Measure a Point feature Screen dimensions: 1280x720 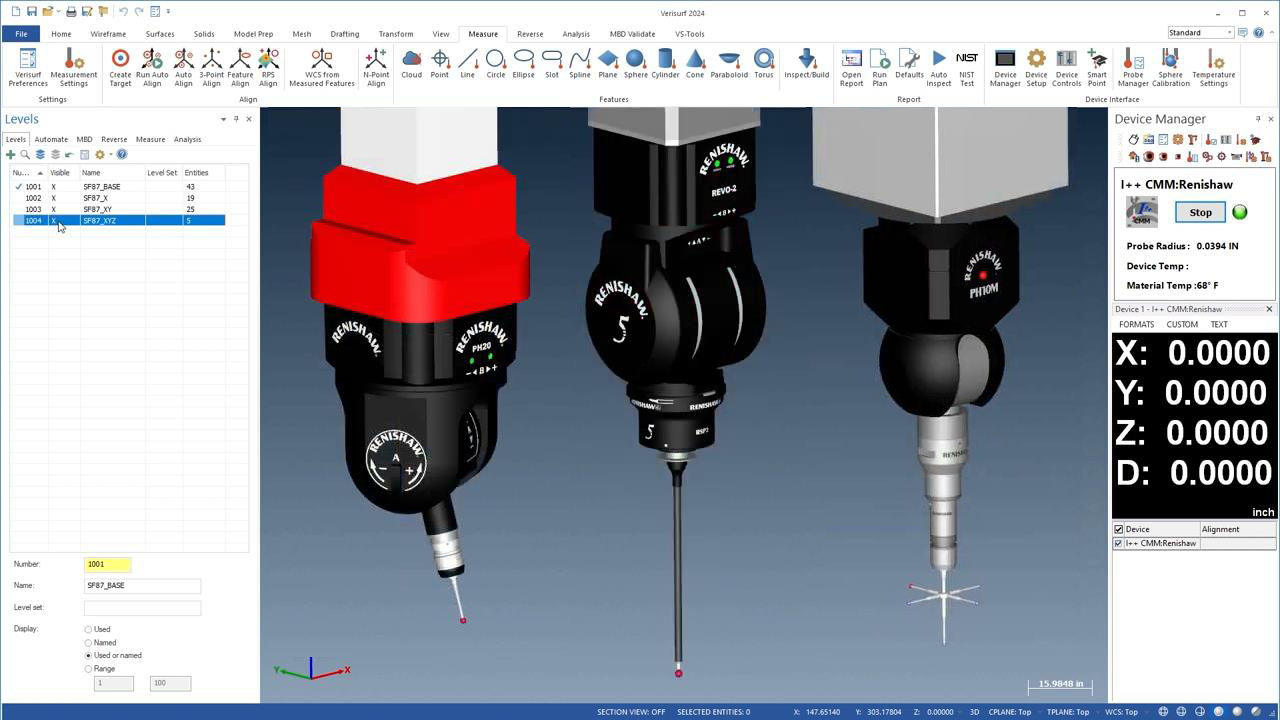click(440, 64)
